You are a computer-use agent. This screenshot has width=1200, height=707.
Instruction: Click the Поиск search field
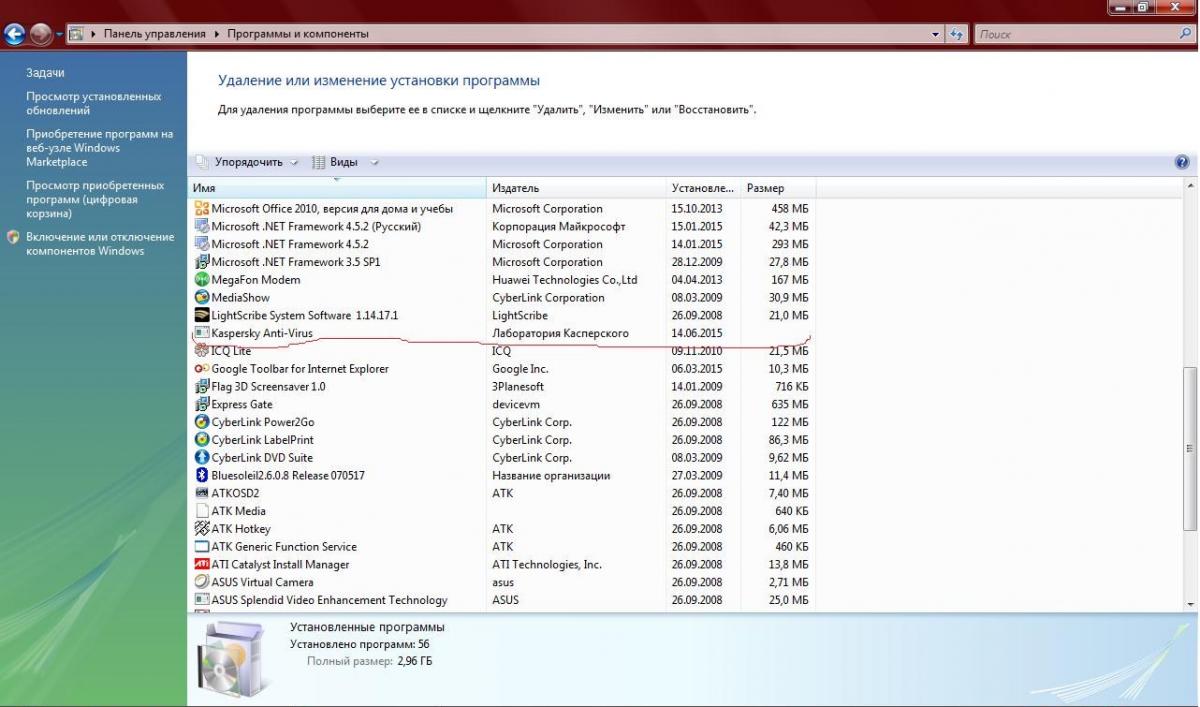coord(1075,34)
